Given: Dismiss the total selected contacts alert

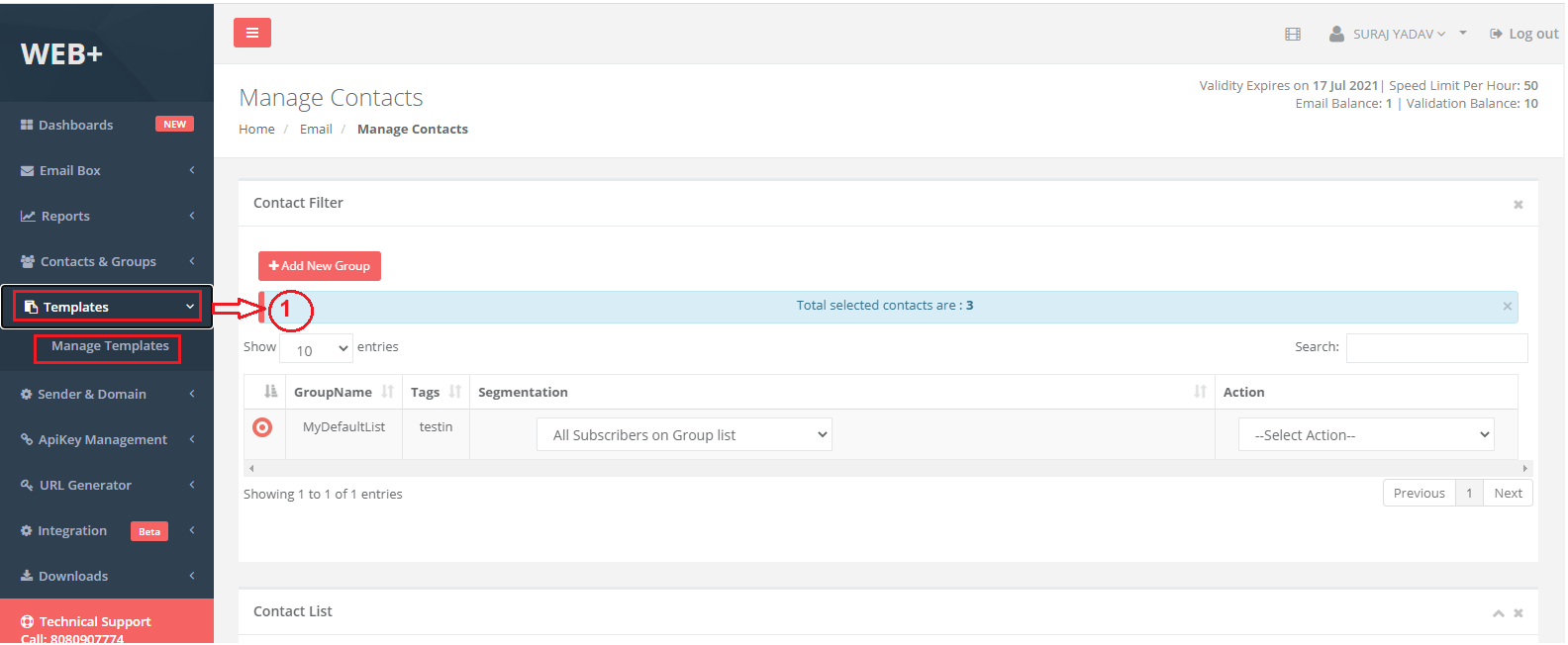Looking at the screenshot, I should (x=1507, y=307).
